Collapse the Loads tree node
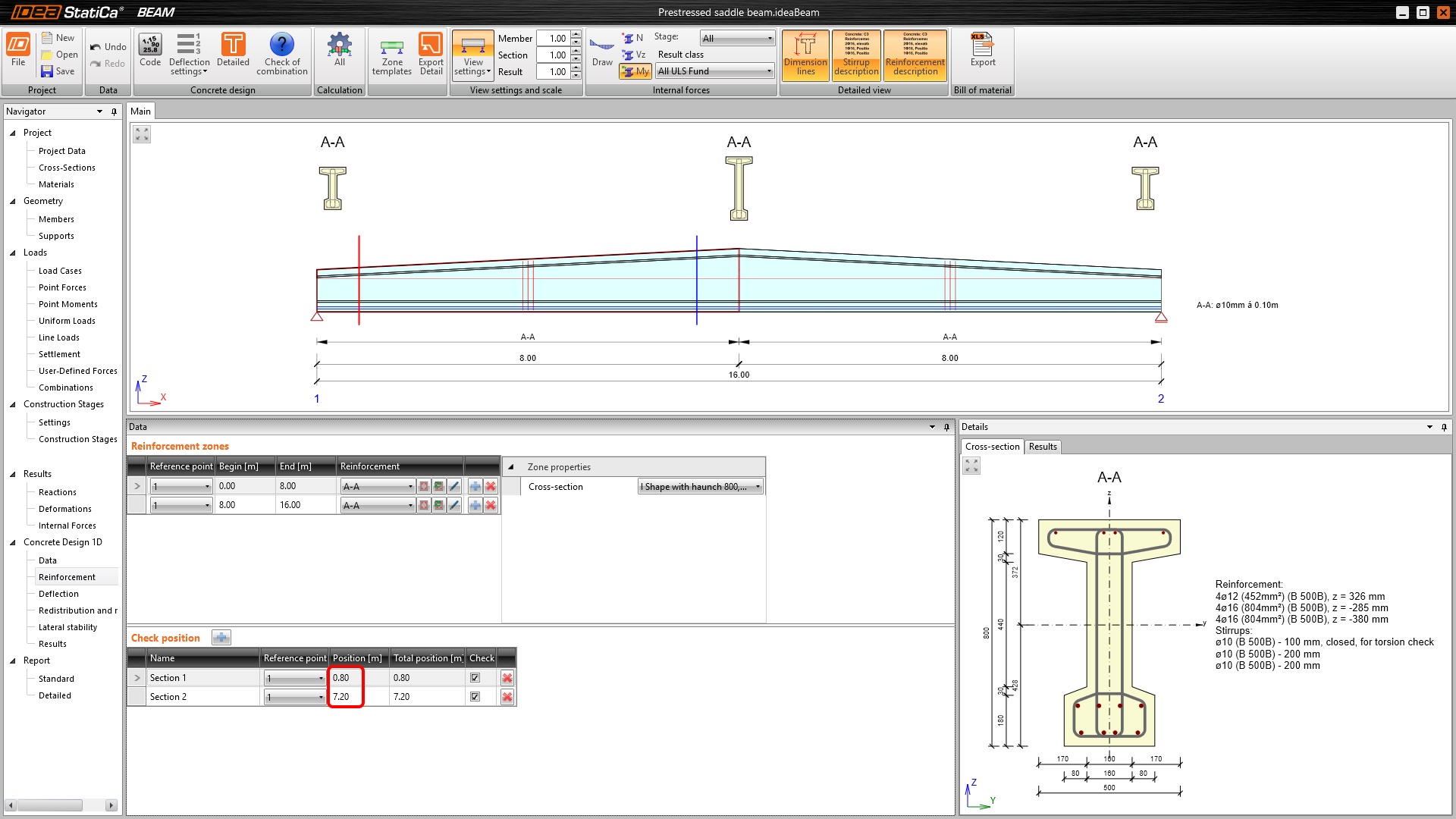Screen dimensions: 1456x819 [x=13, y=253]
